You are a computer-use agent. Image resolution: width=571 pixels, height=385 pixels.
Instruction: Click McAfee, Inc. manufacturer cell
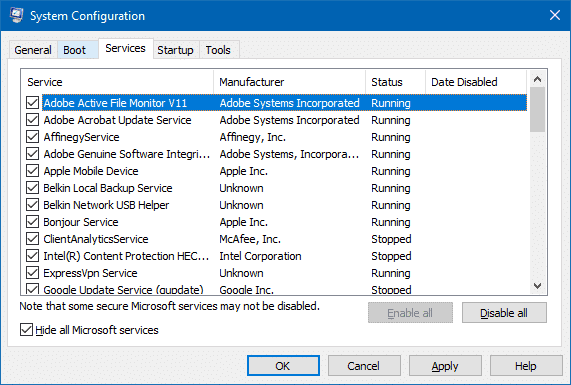(x=250, y=239)
